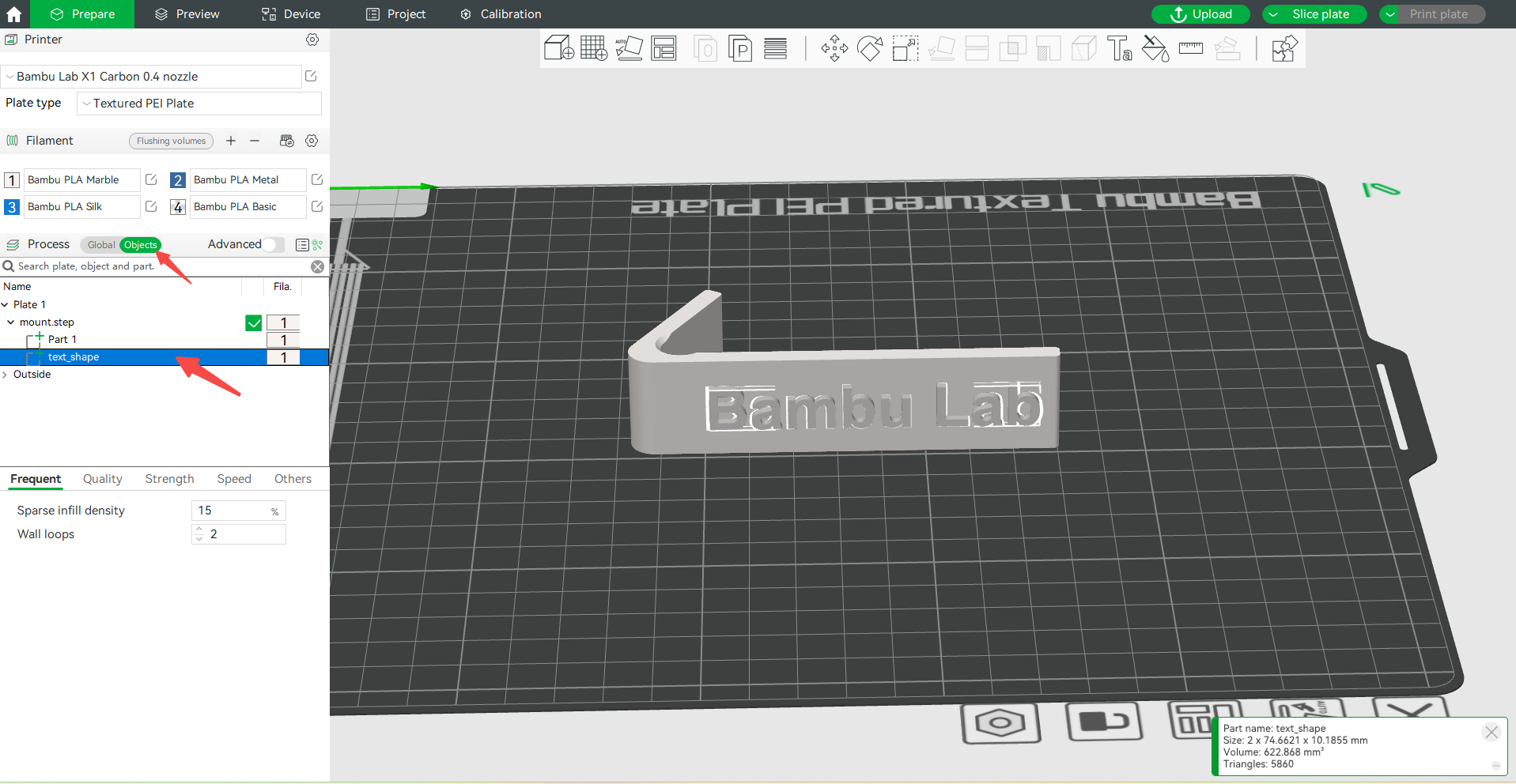Viewport: 1516px width, 784px height.
Task: Collapse the mount.step tree node
Action: (11, 322)
